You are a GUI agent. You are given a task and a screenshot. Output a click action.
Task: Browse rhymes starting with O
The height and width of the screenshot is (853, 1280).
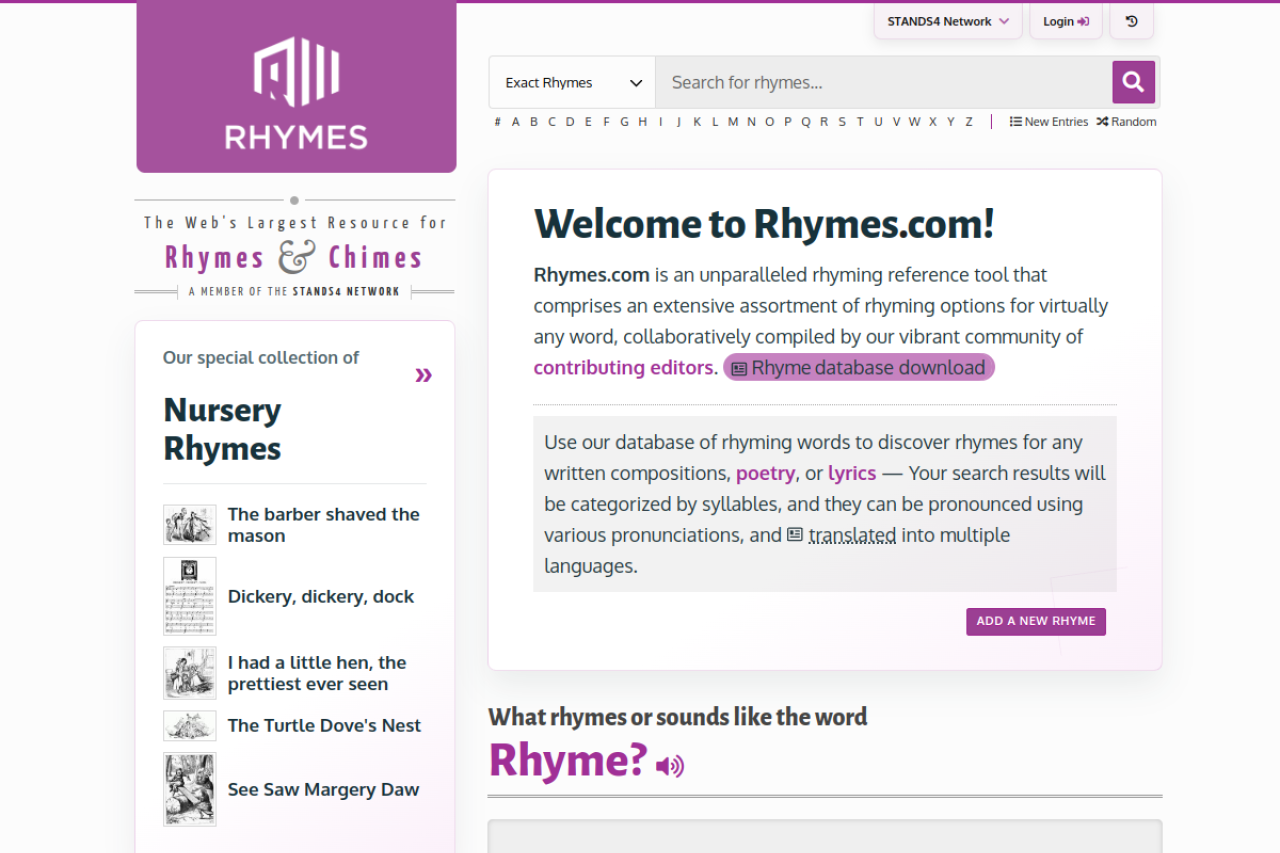coord(769,122)
